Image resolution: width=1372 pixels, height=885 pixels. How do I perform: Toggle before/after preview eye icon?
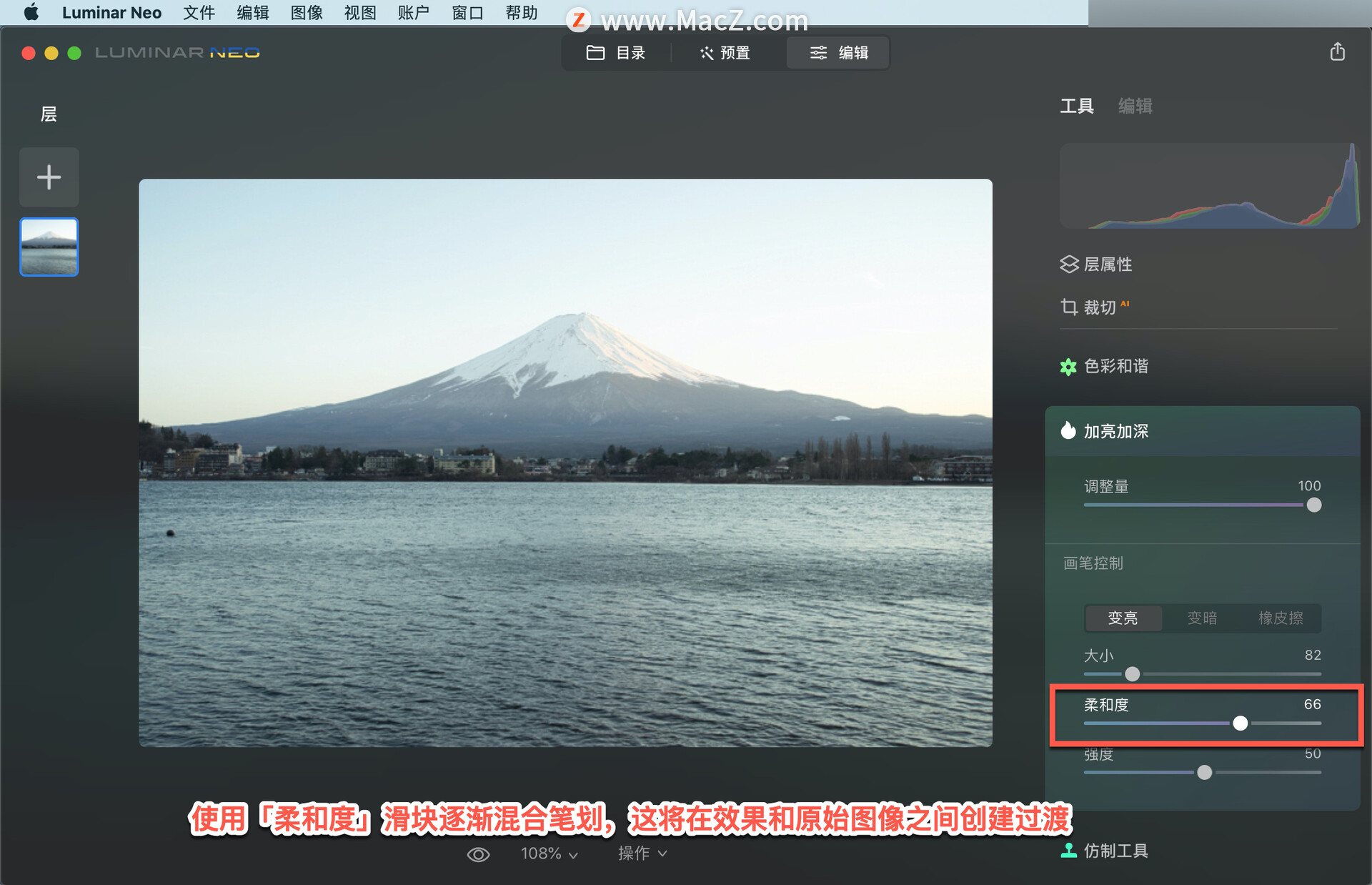[x=478, y=854]
